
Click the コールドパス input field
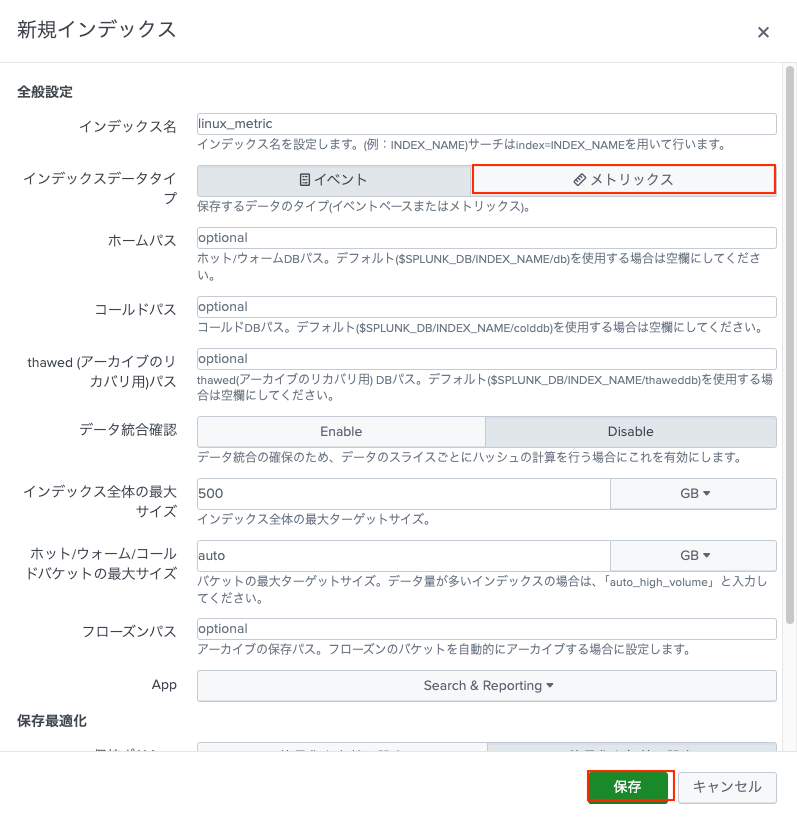click(486, 307)
